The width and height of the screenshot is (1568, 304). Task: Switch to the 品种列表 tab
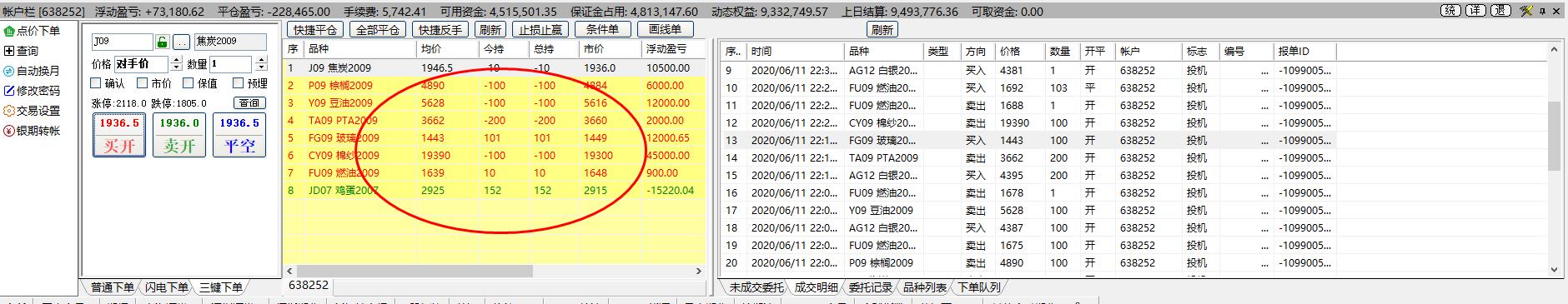pos(925,287)
